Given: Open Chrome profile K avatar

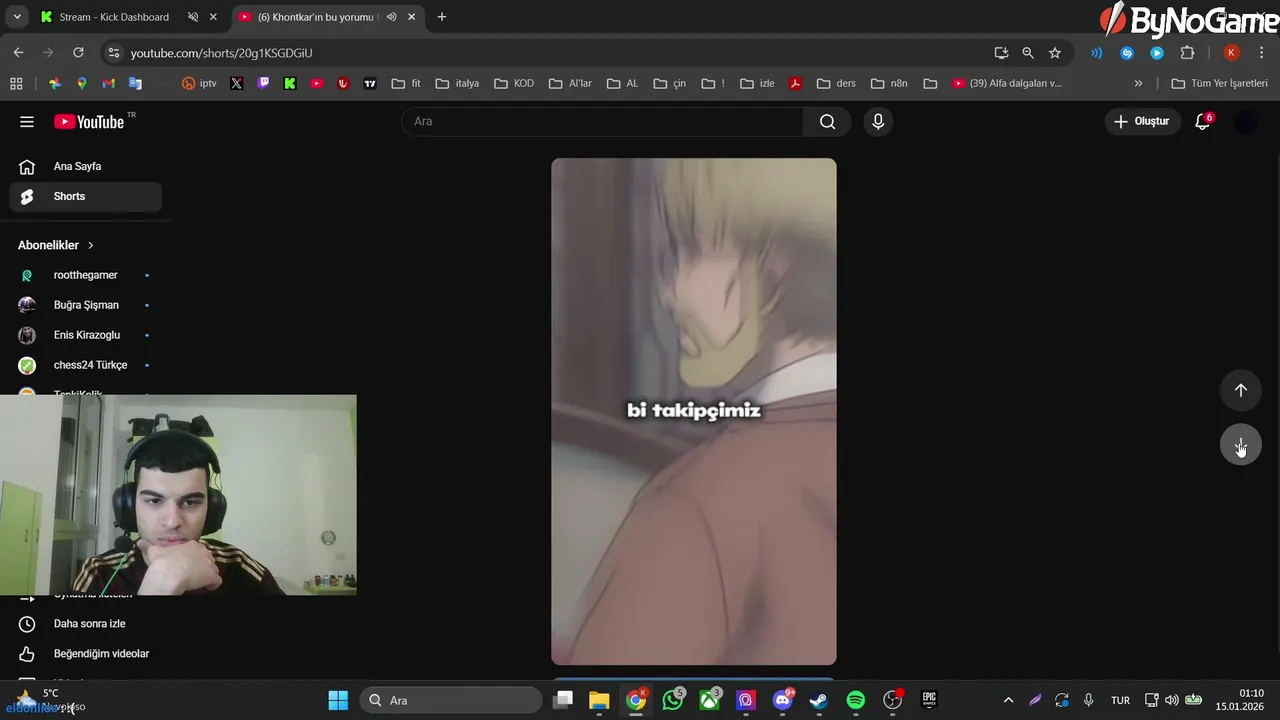Looking at the screenshot, I should (1232, 53).
